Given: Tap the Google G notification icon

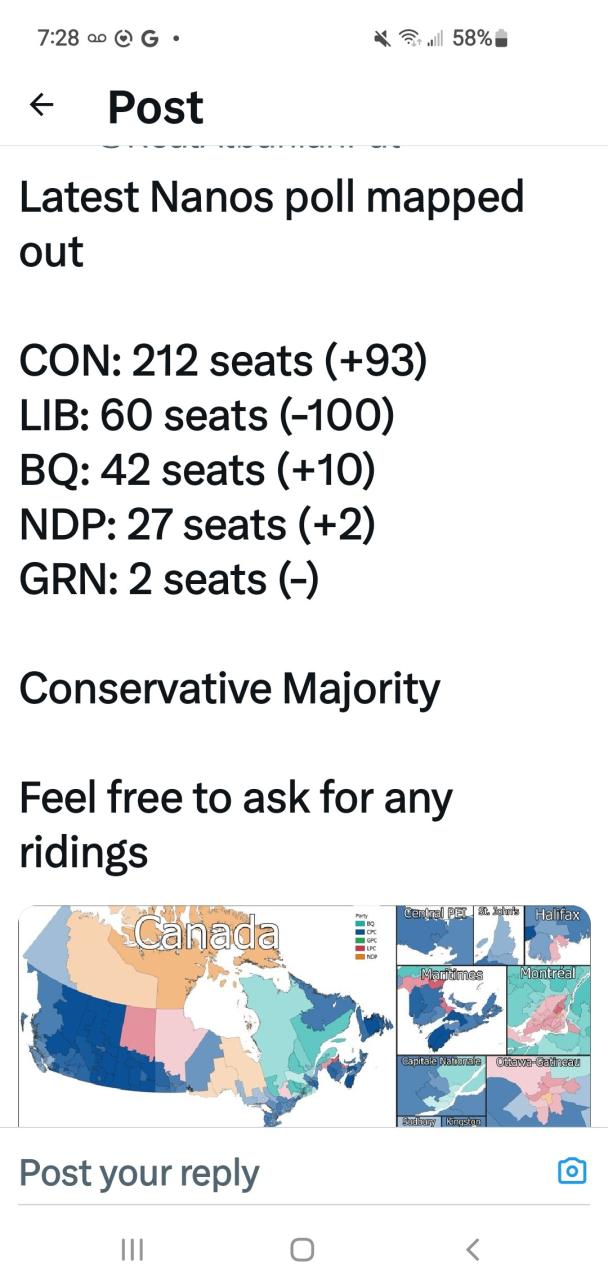Looking at the screenshot, I should pos(150,39).
